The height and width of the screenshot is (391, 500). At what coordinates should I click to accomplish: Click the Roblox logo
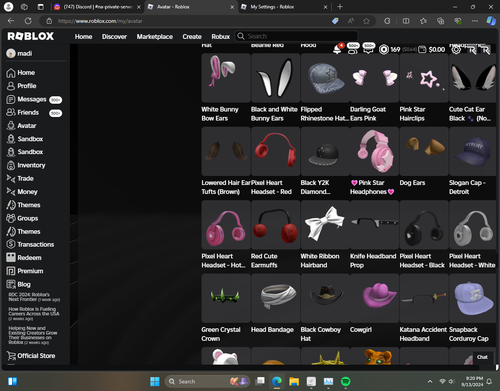pyautogui.click(x=31, y=36)
